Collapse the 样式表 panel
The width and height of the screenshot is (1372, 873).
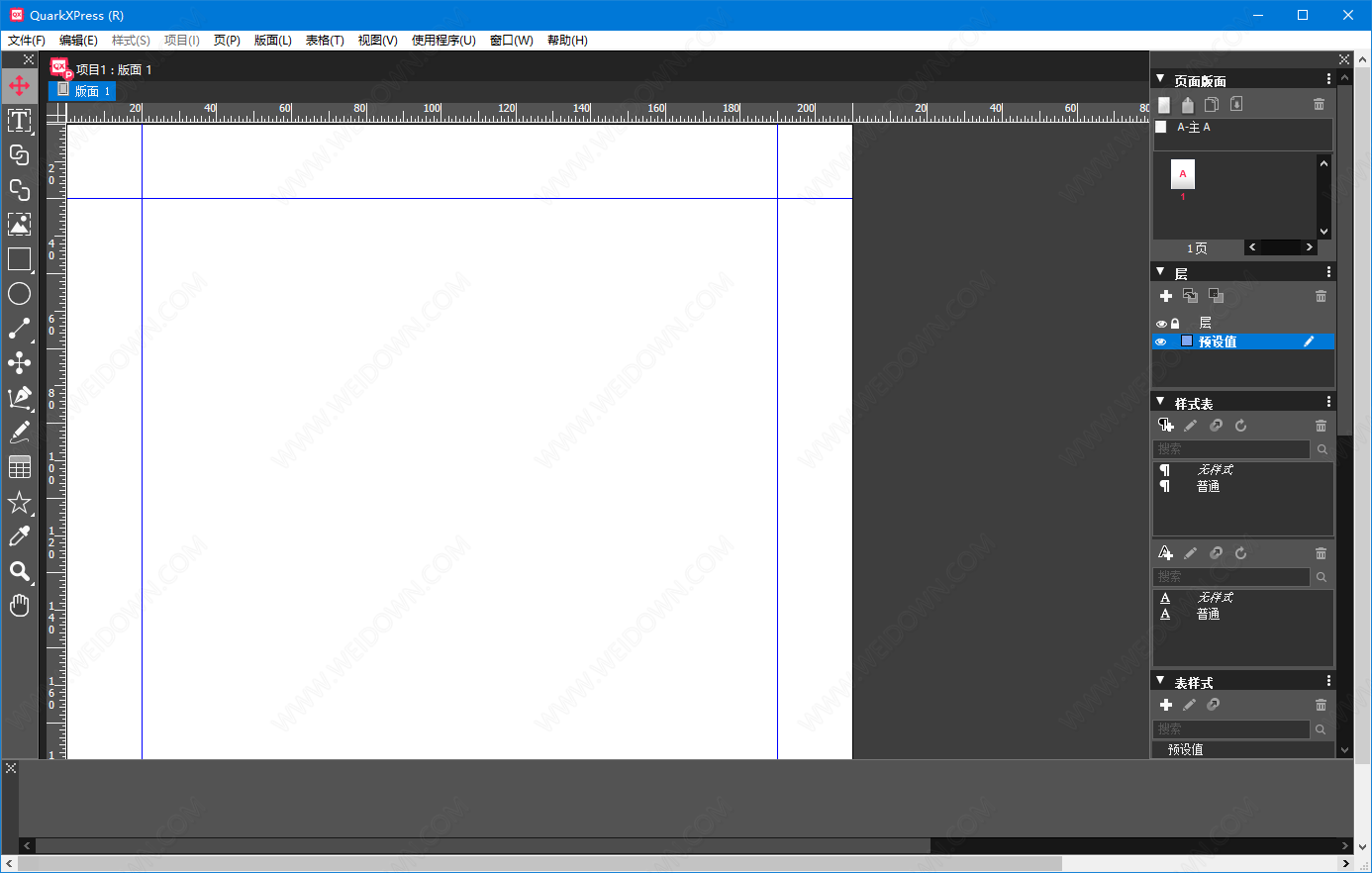[1160, 402]
